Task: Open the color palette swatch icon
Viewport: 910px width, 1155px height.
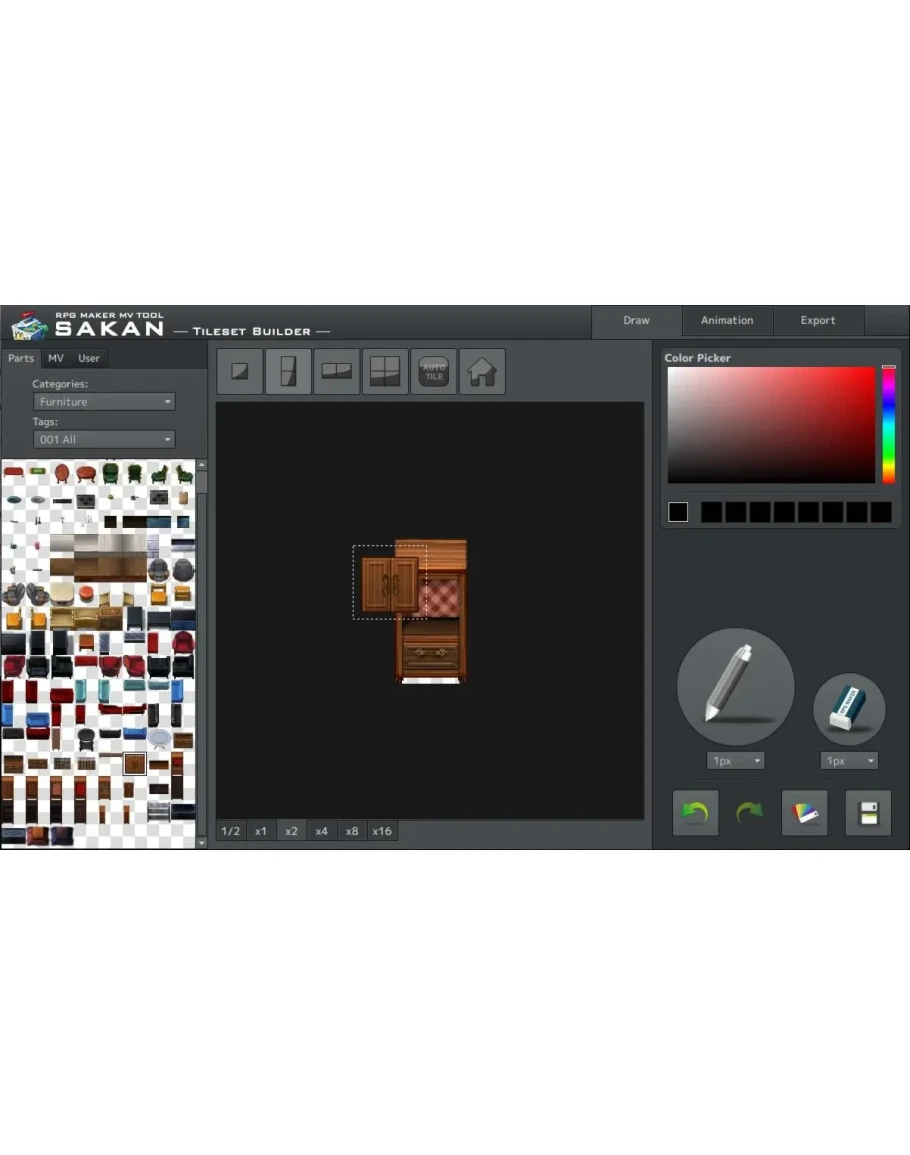Action: [804, 812]
